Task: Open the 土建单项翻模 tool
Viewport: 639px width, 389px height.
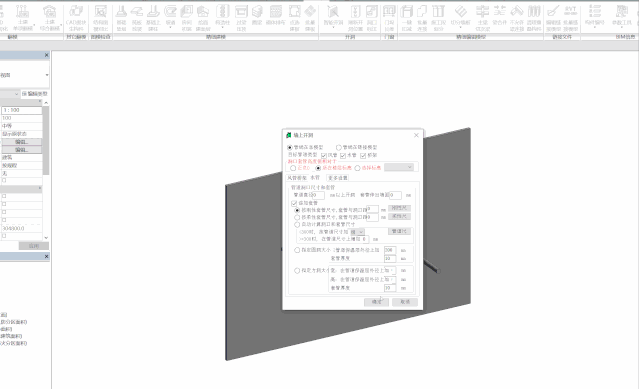Action: click(x=22, y=17)
